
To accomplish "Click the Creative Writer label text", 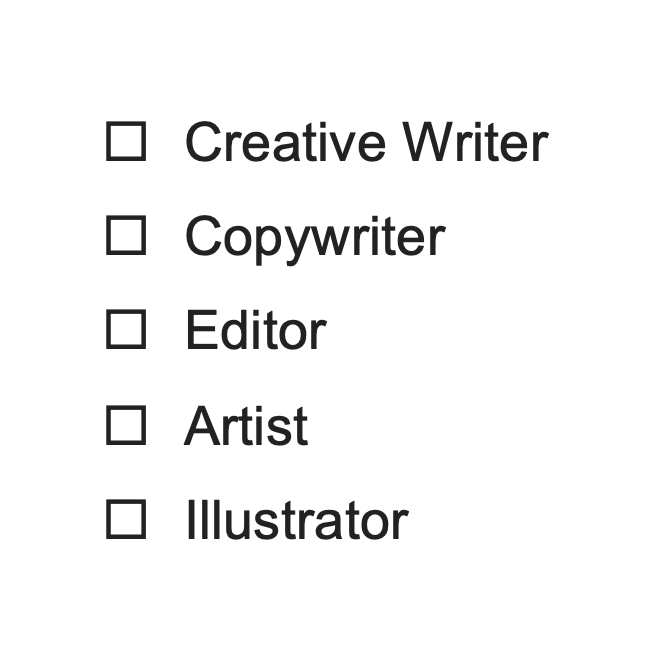I will [x=366, y=142].
